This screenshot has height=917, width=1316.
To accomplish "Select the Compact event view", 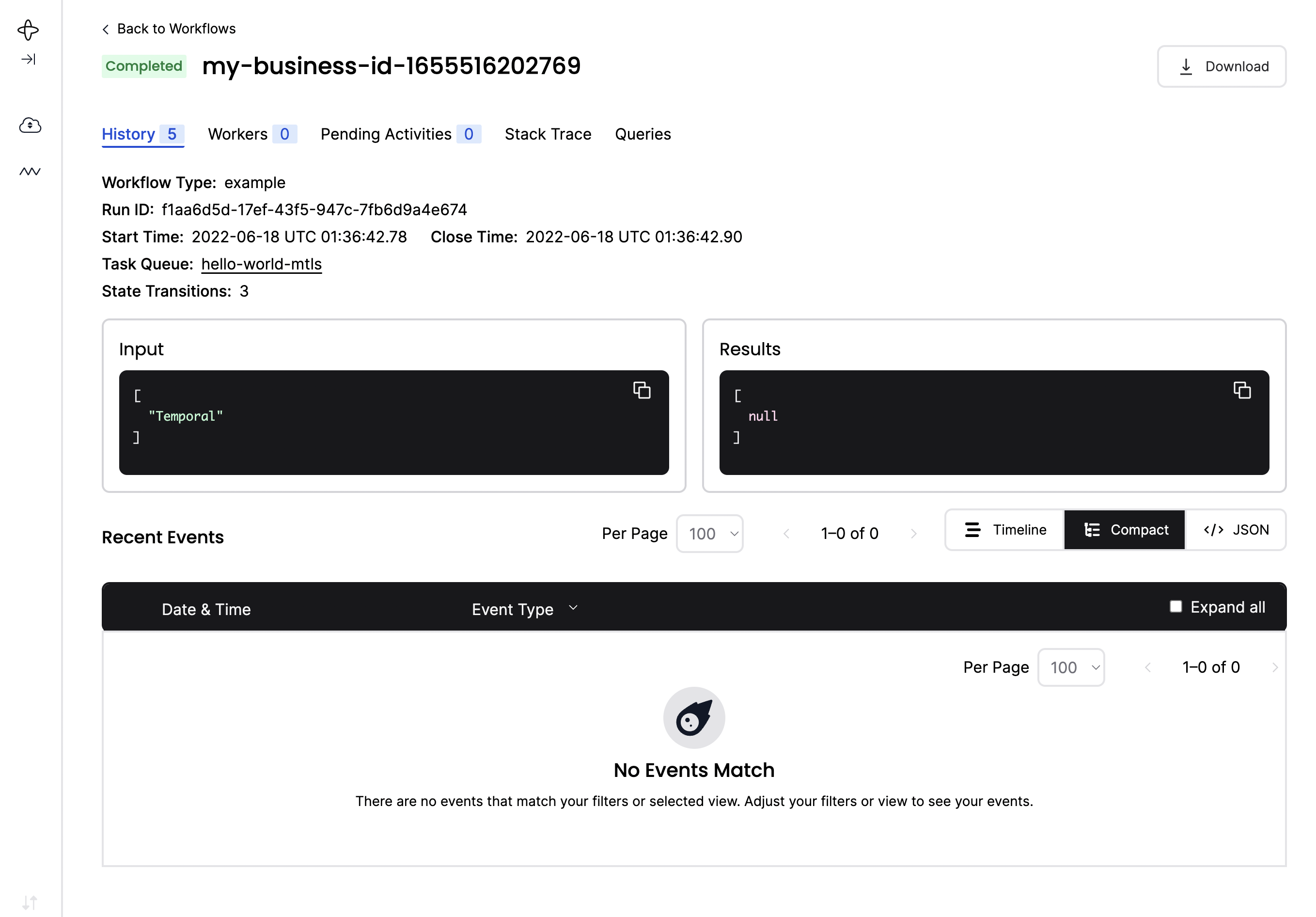I will pos(1125,529).
